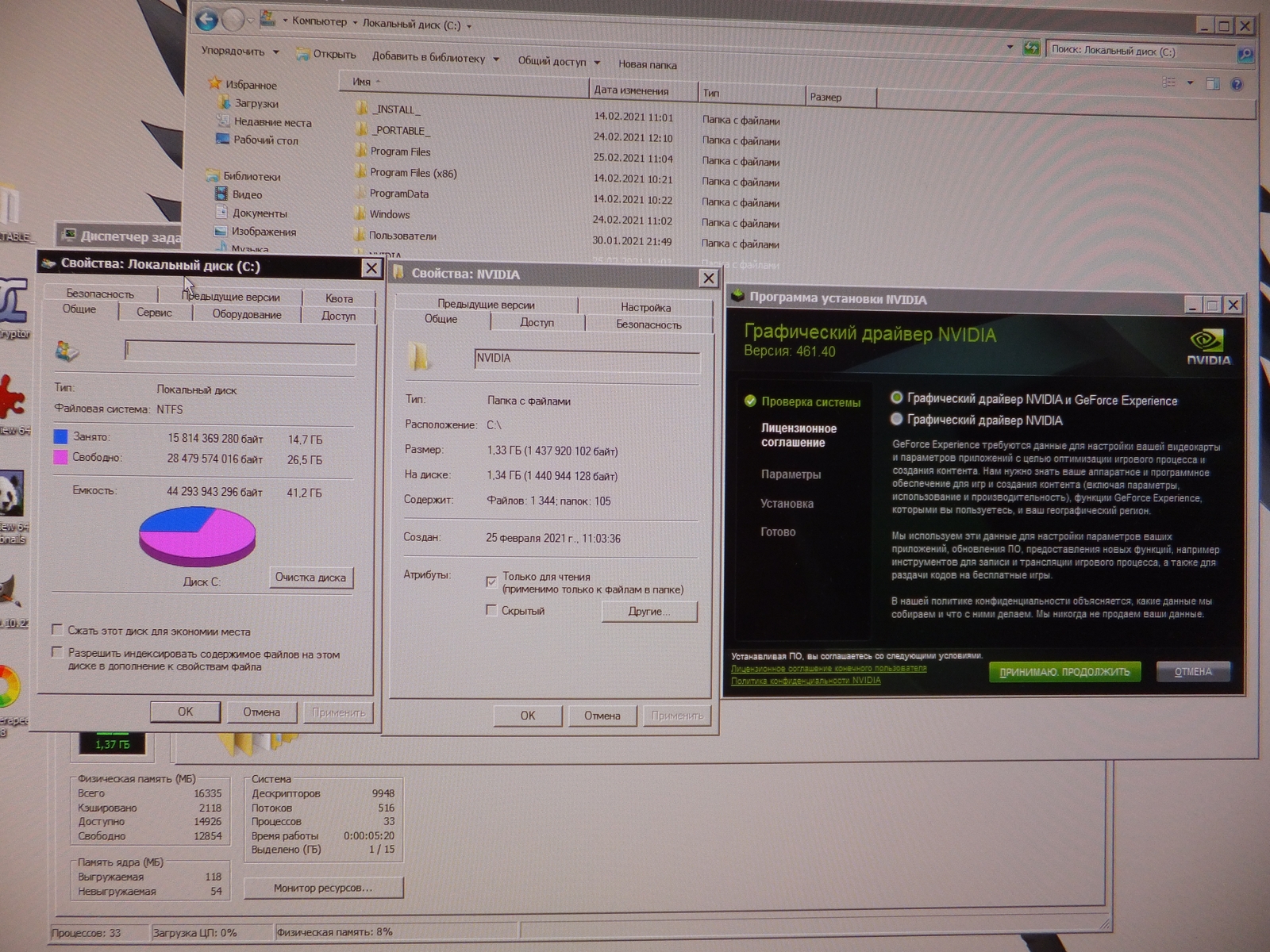1270x952 pixels.
Task: Open Explorer help via question mark icon
Action: coord(1237,84)
